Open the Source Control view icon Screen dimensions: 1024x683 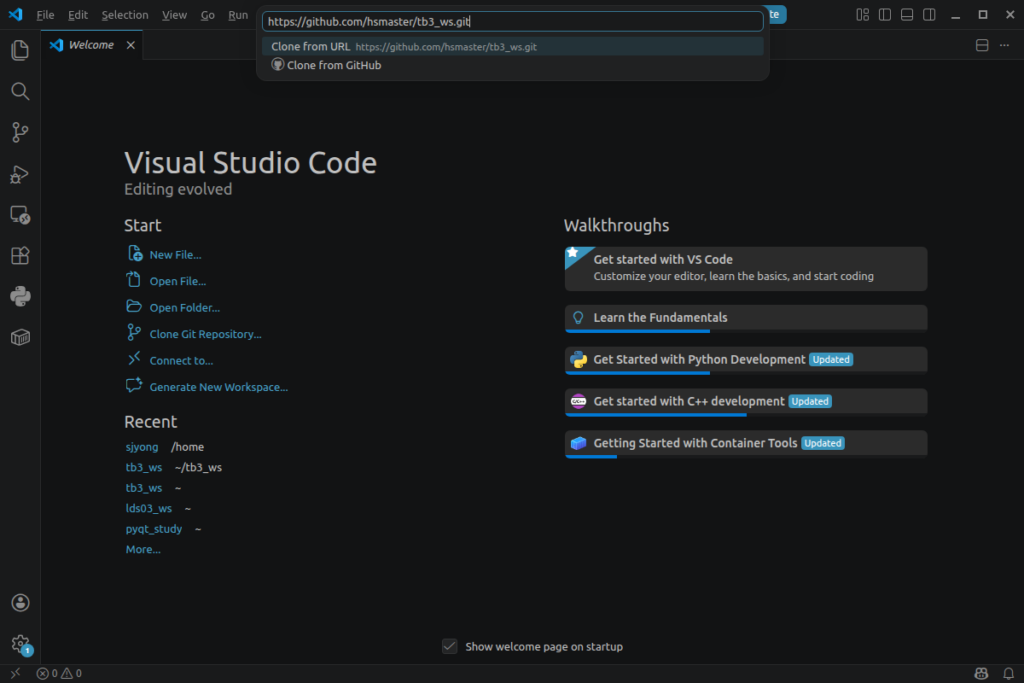tap(20, 133)
